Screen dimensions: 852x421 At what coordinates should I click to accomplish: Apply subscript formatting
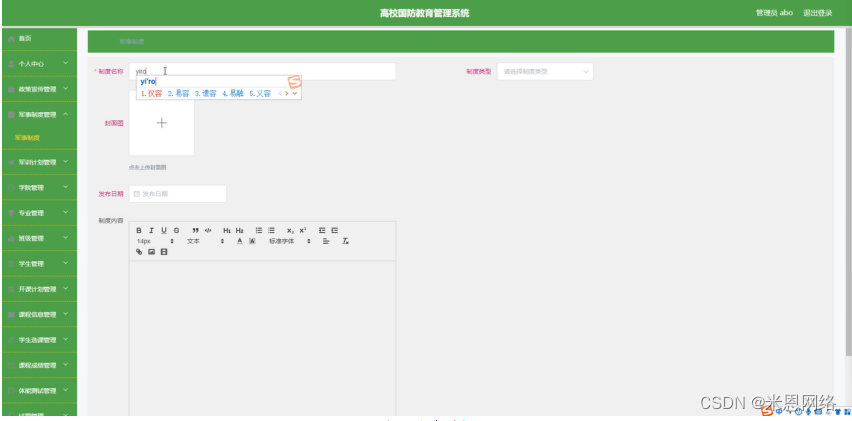pyautogui.click(x=290, y=230)
